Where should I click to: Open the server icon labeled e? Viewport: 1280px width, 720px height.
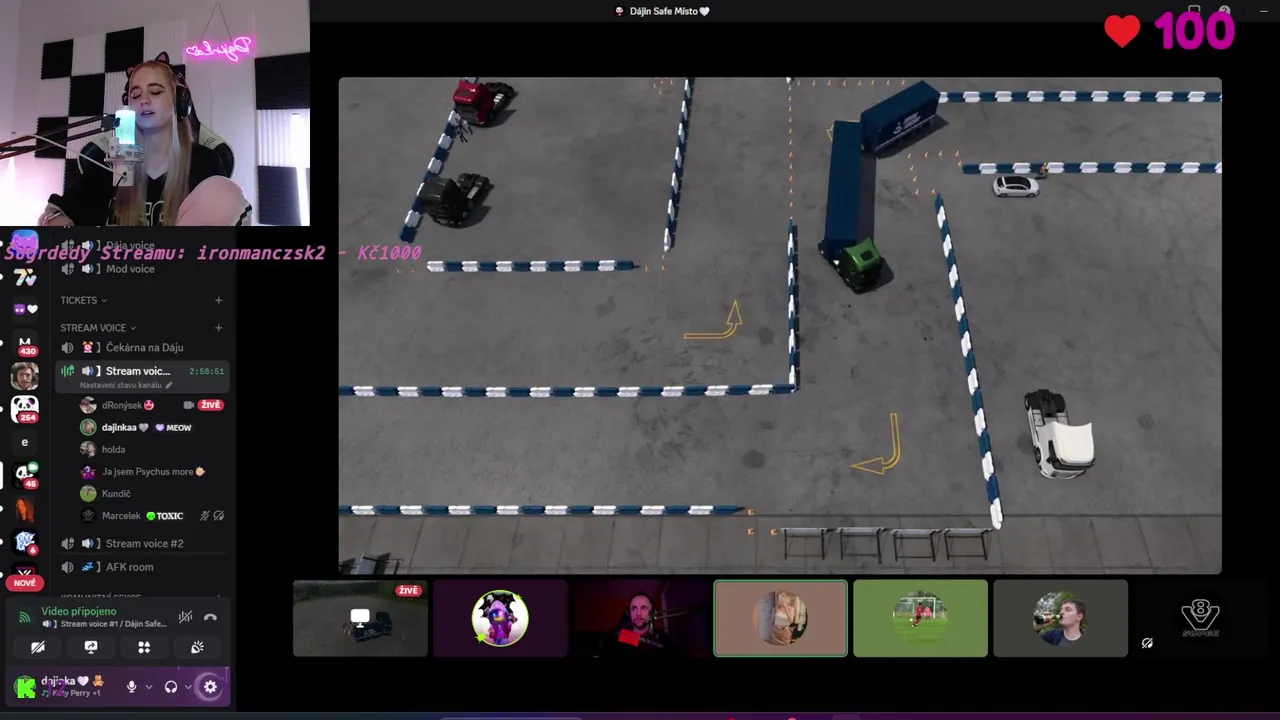pyautogui.click(x=25, y=442)
